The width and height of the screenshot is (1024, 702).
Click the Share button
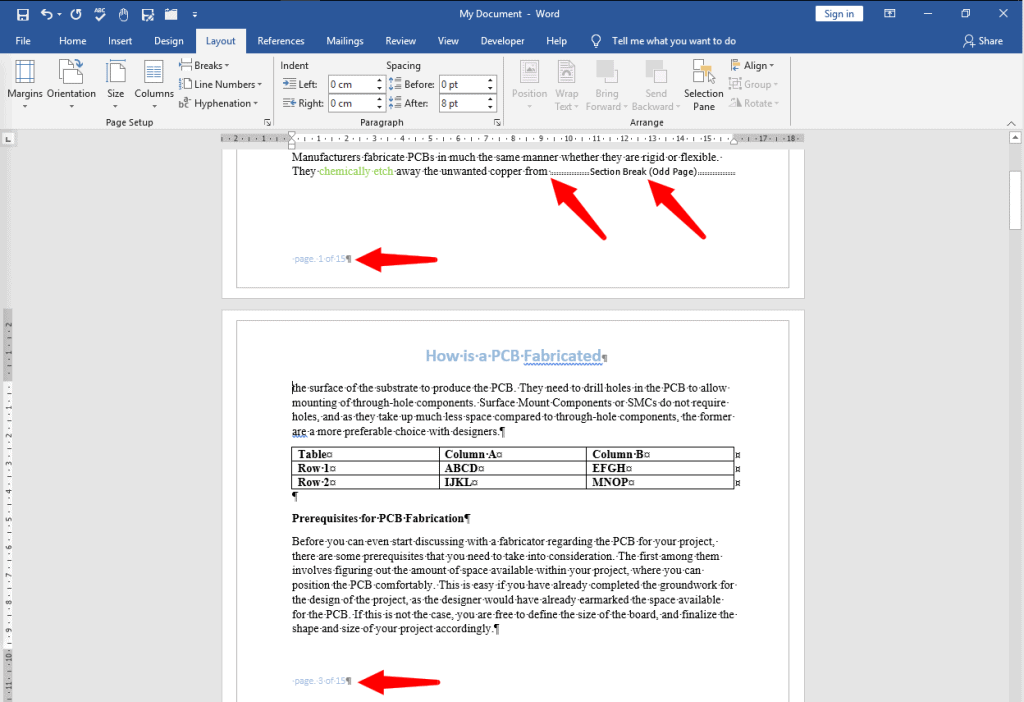tap(983, 40)
